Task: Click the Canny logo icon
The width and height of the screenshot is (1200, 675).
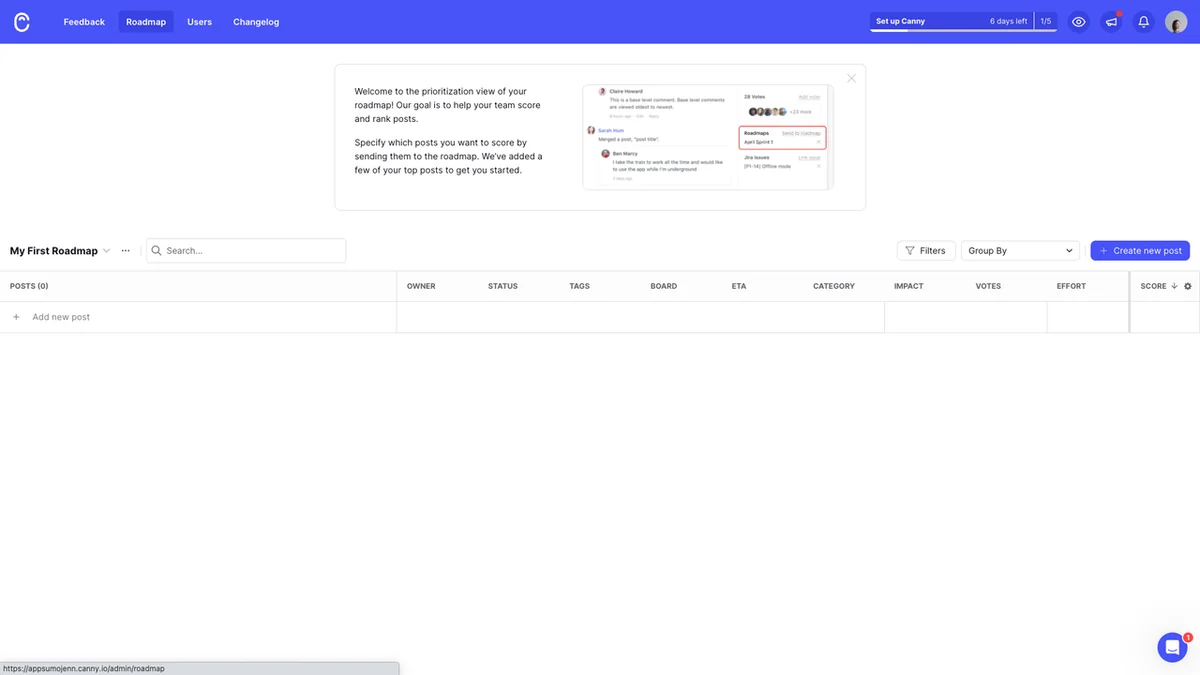Action: coord(22,22)
